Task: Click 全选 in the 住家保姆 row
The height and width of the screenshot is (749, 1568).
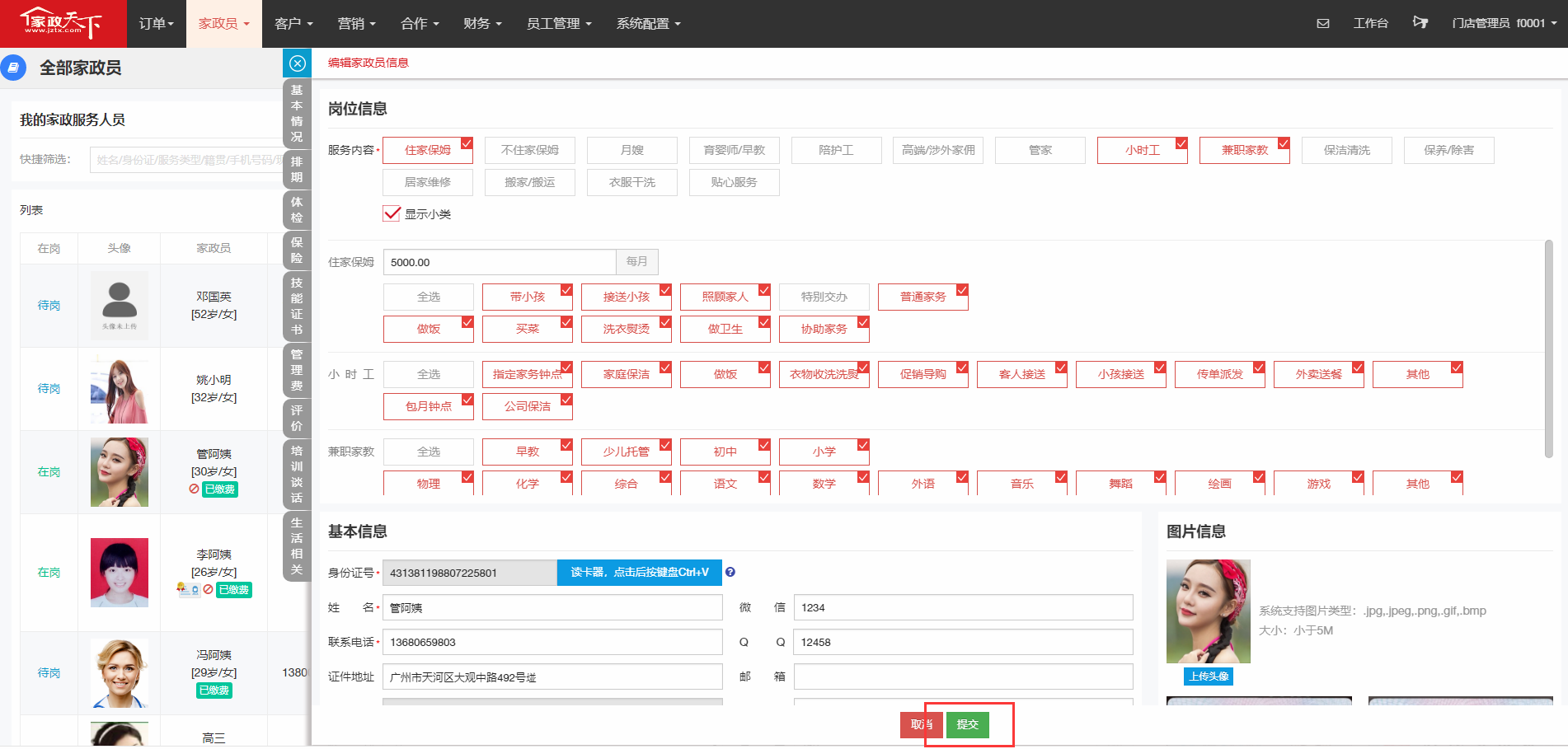Action: 429,297
